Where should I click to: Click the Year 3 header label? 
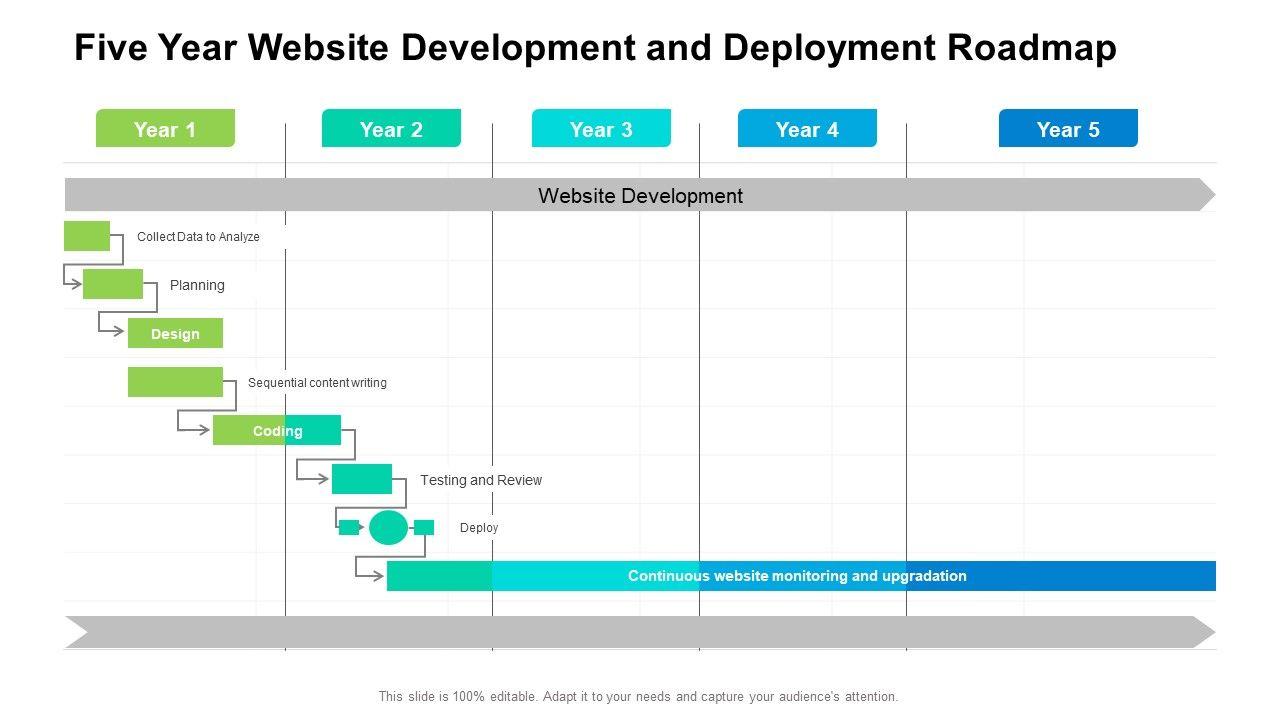click(601, 129)
